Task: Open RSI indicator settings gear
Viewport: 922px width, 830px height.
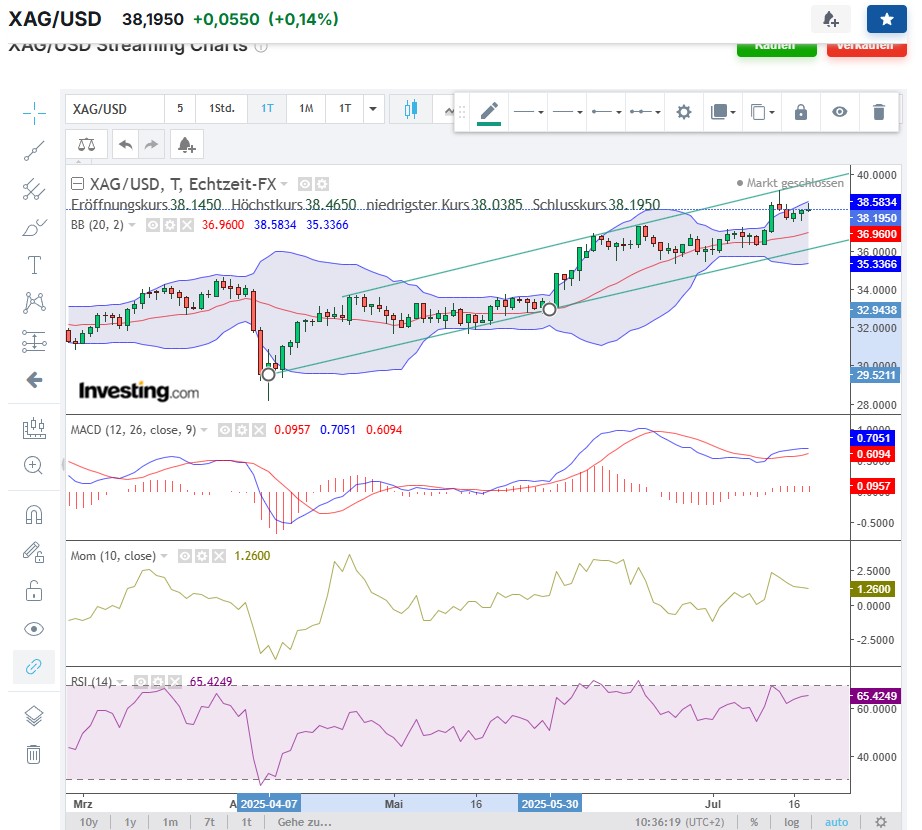Action: coord(158,682)
